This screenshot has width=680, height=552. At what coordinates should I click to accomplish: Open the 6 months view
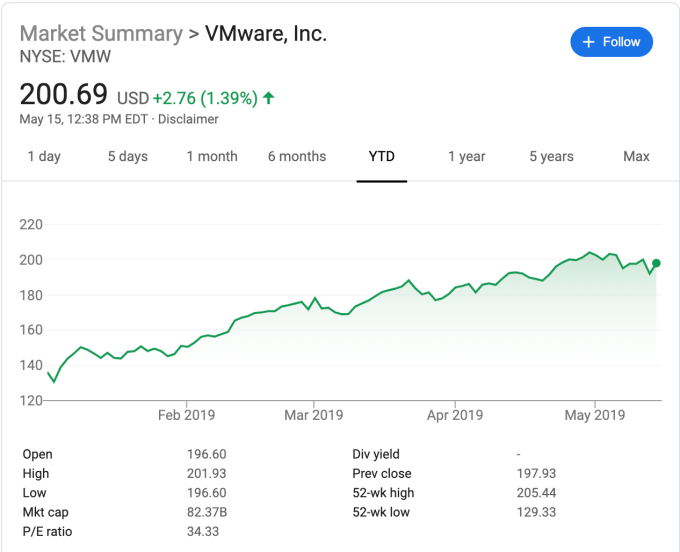tap(297, 156)
